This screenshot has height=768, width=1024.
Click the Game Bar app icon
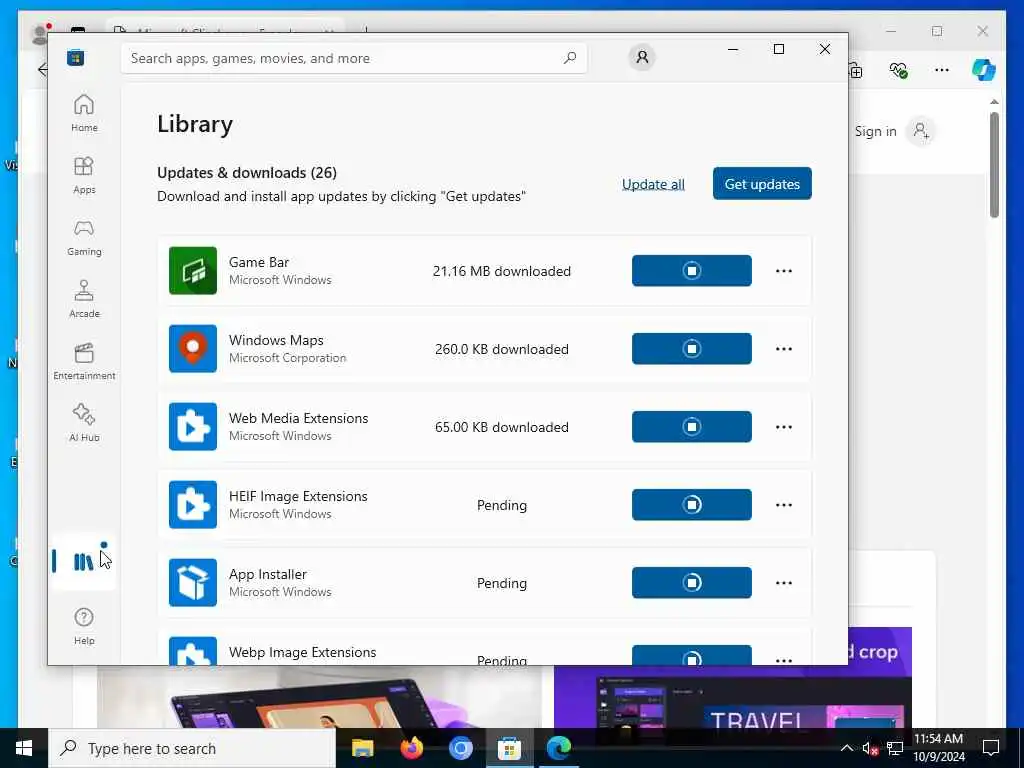click(x=193, y=270)
